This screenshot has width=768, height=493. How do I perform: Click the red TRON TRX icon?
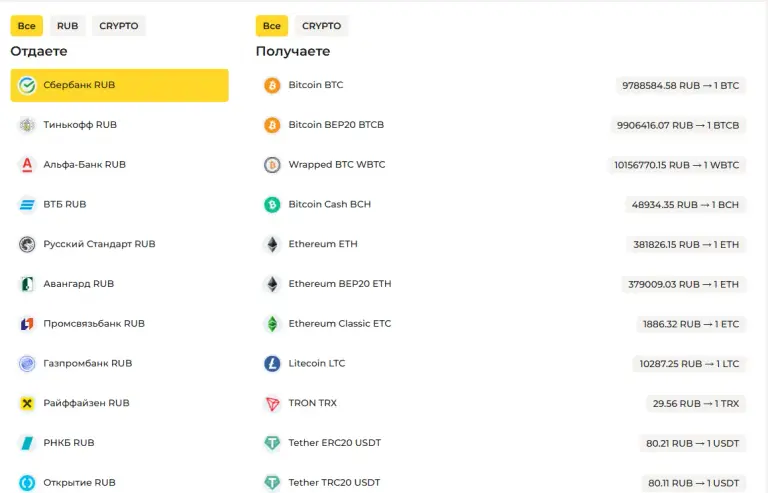[272, 403]
